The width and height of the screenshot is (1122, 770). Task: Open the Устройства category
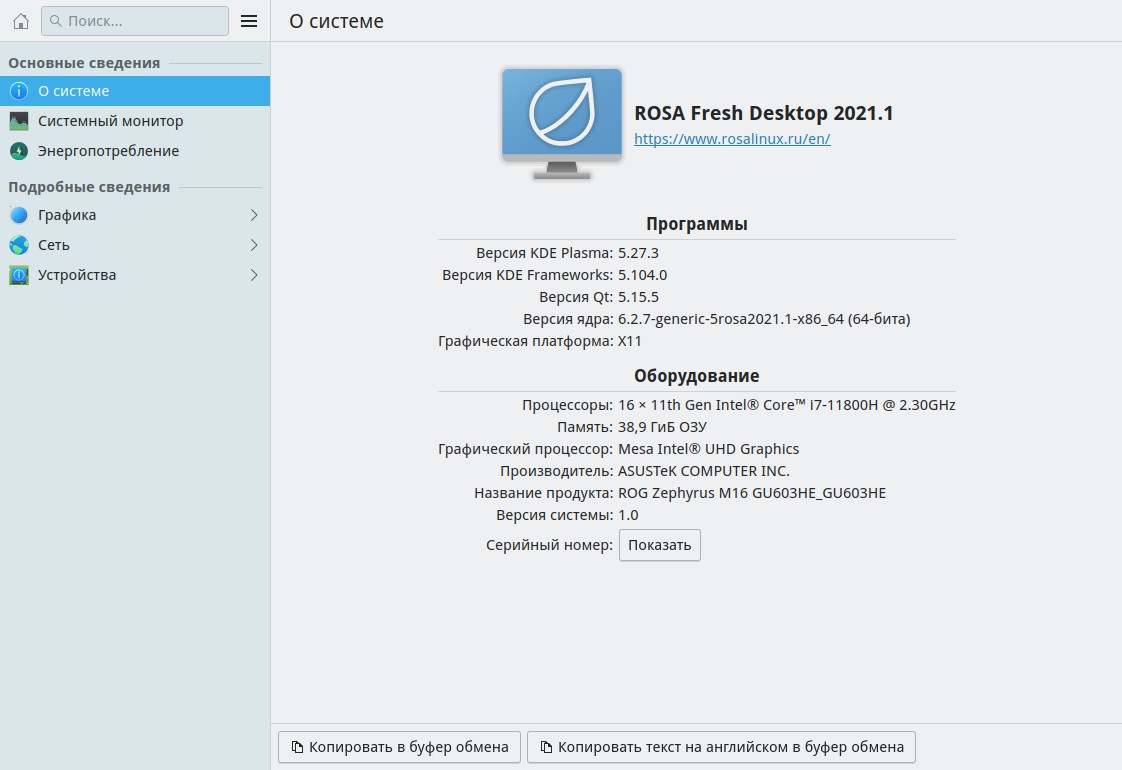coord(135,275)
